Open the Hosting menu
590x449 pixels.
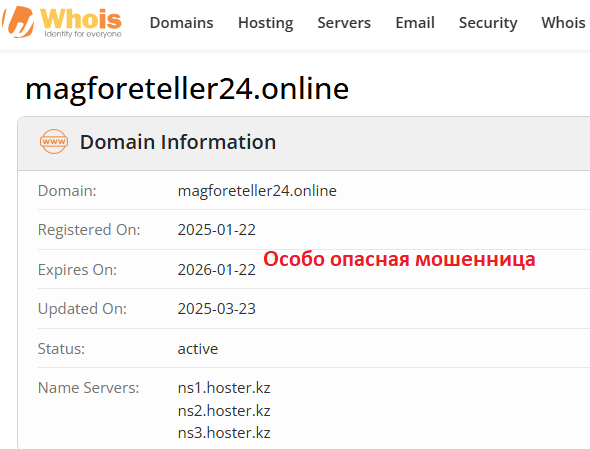tap(266, 23)
